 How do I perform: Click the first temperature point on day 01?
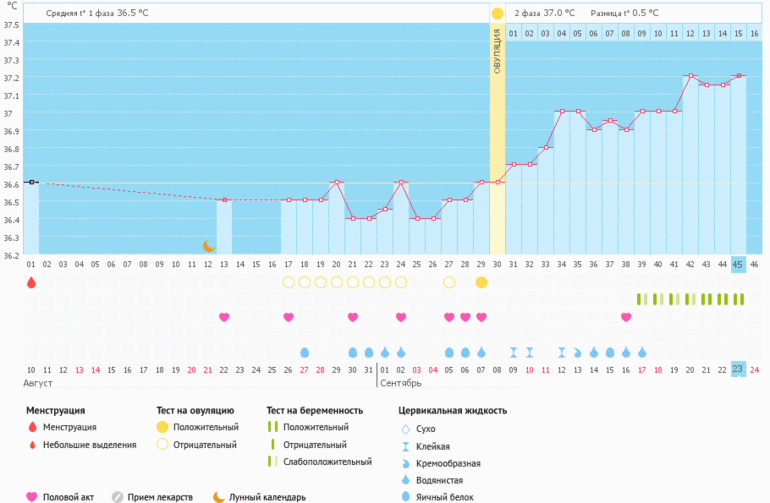[31, 182]
